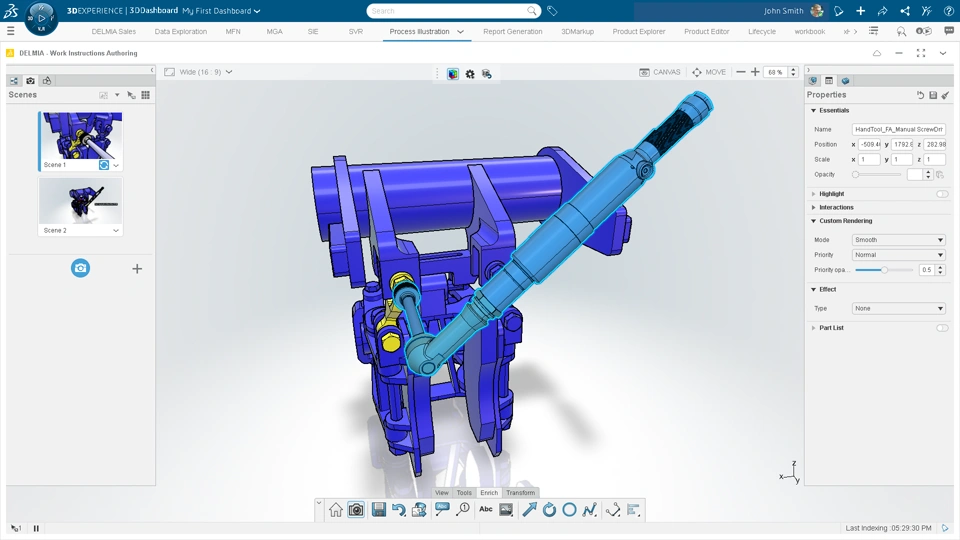
Task: Select the track curve tool
Action: pos(613,509)
